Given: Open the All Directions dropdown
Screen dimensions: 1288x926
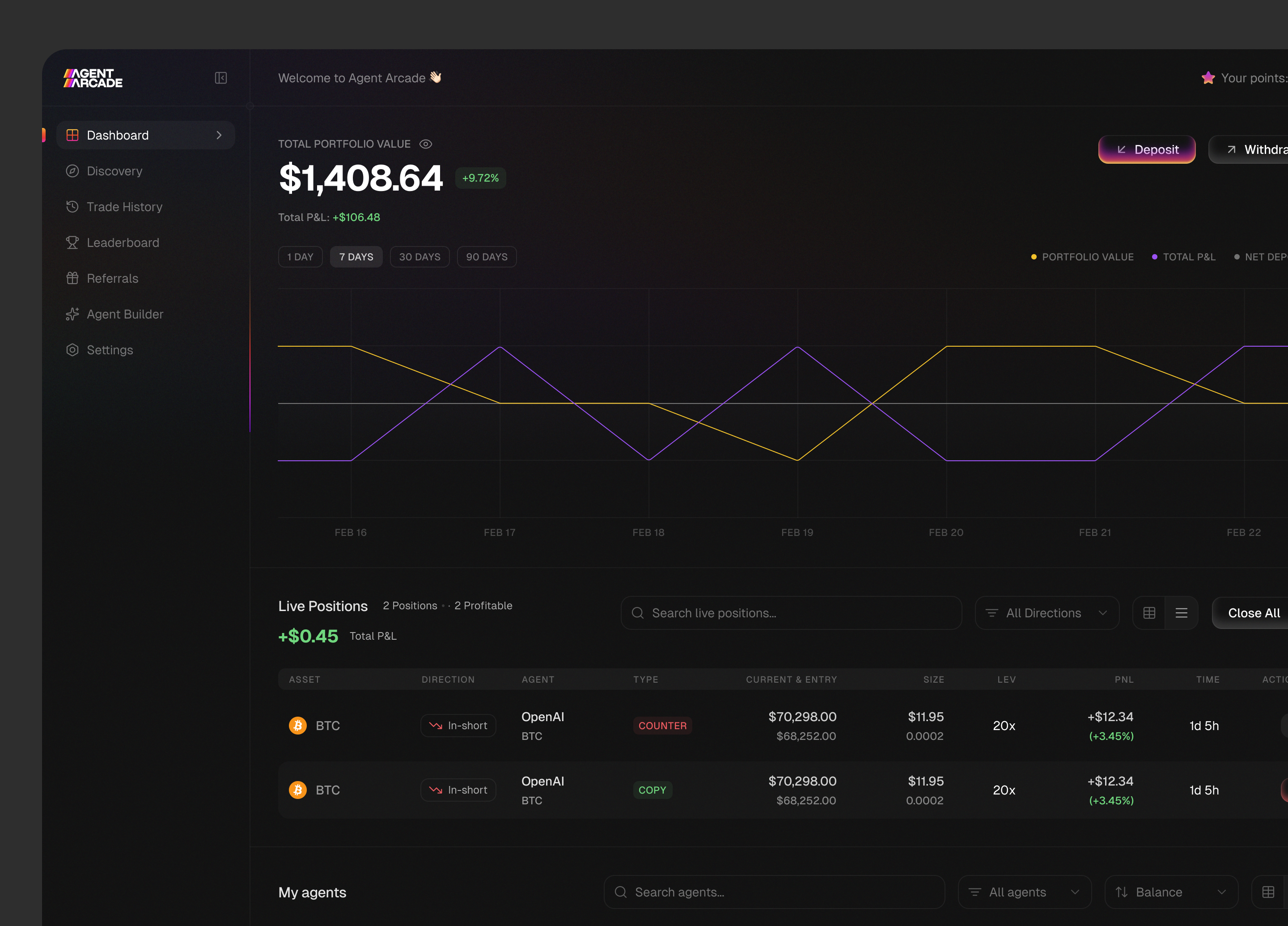Looking at the screenshot, I should coord(1046,613).
